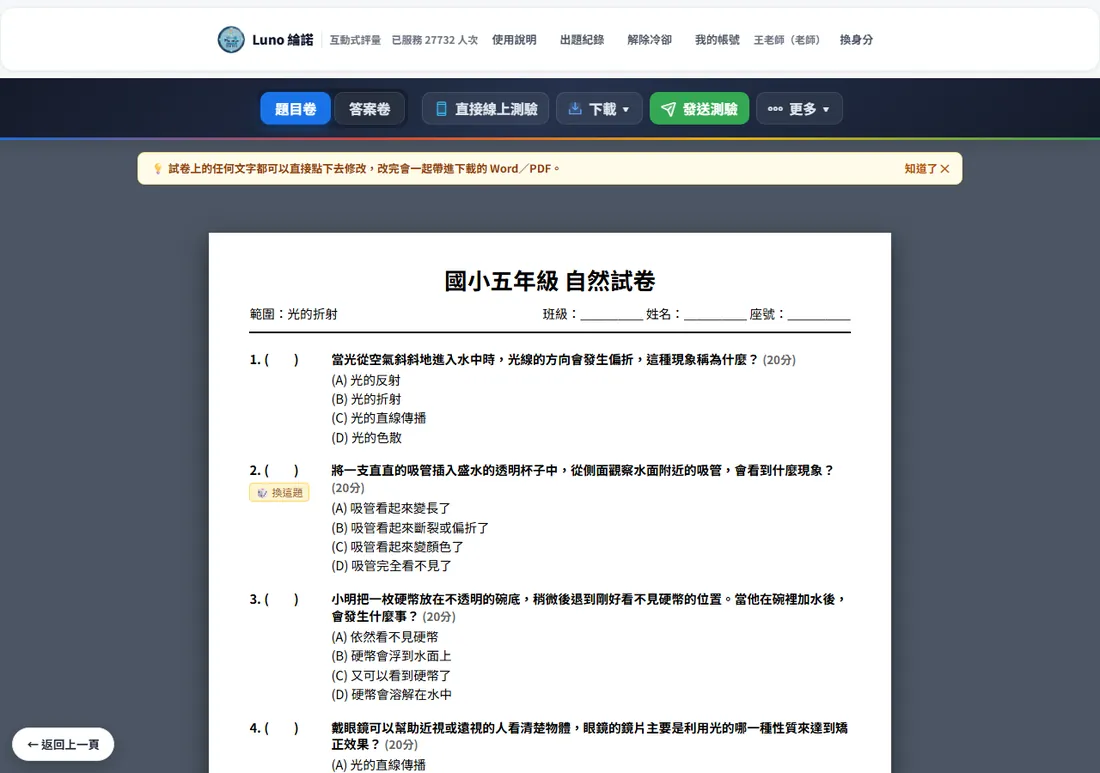Click the dice icon on 換這題
Image resolution: width=1100 pixels, height=773 pixels.
tap(262, 492)
